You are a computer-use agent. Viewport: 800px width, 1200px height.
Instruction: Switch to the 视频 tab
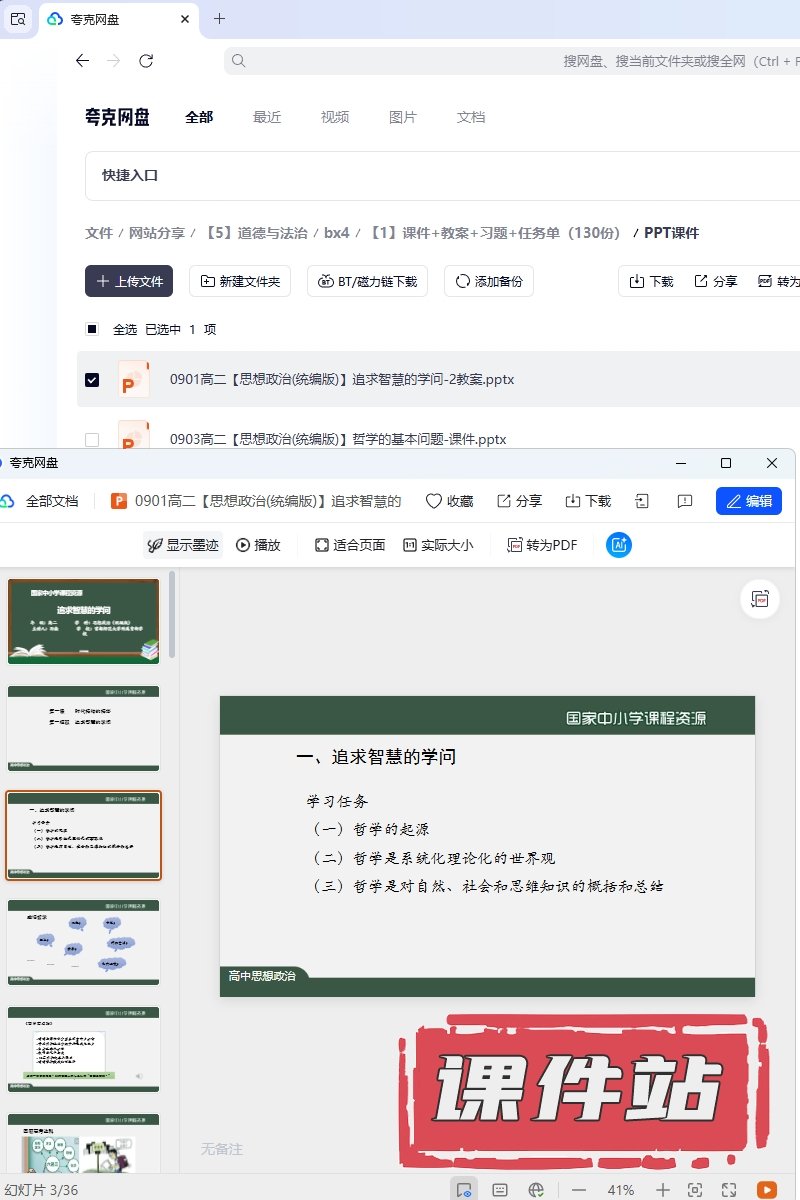[335, 117]
